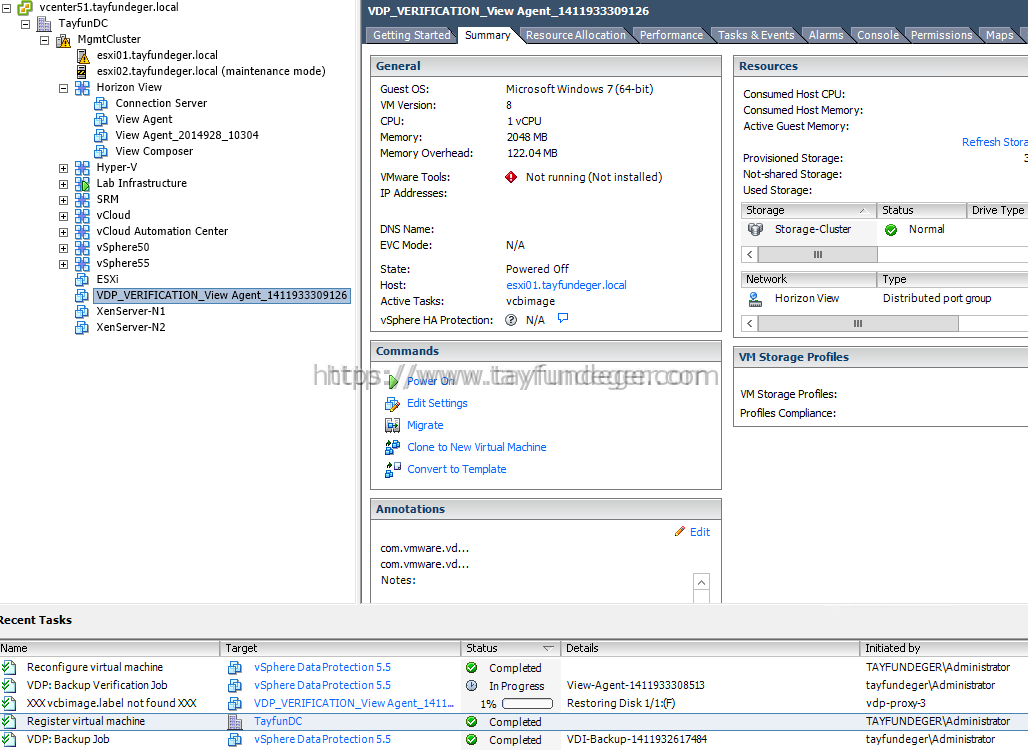Click the XenServer-N1 VM icon

[82, 311]
